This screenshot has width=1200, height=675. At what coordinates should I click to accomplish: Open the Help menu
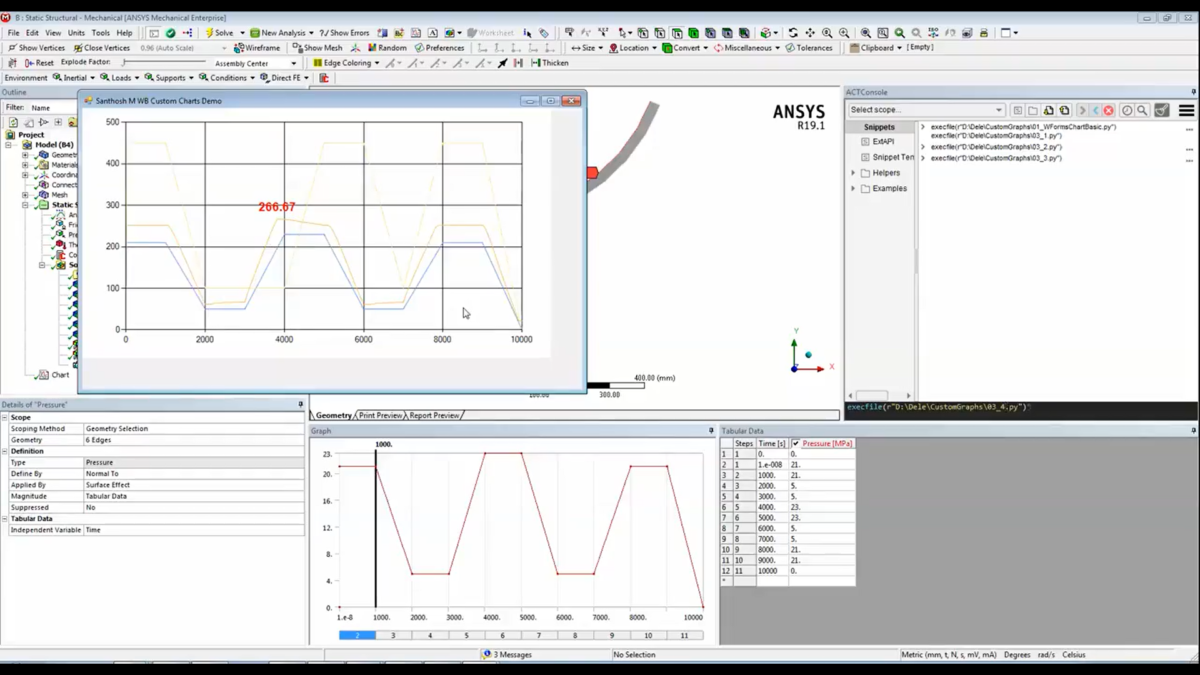point(124,33)
